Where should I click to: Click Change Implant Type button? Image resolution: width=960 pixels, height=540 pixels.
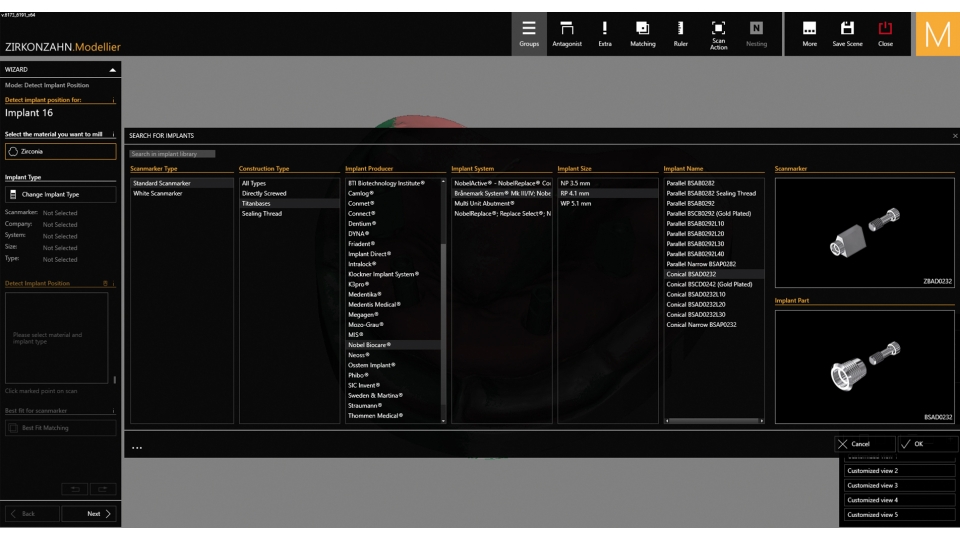click(61, 194)
